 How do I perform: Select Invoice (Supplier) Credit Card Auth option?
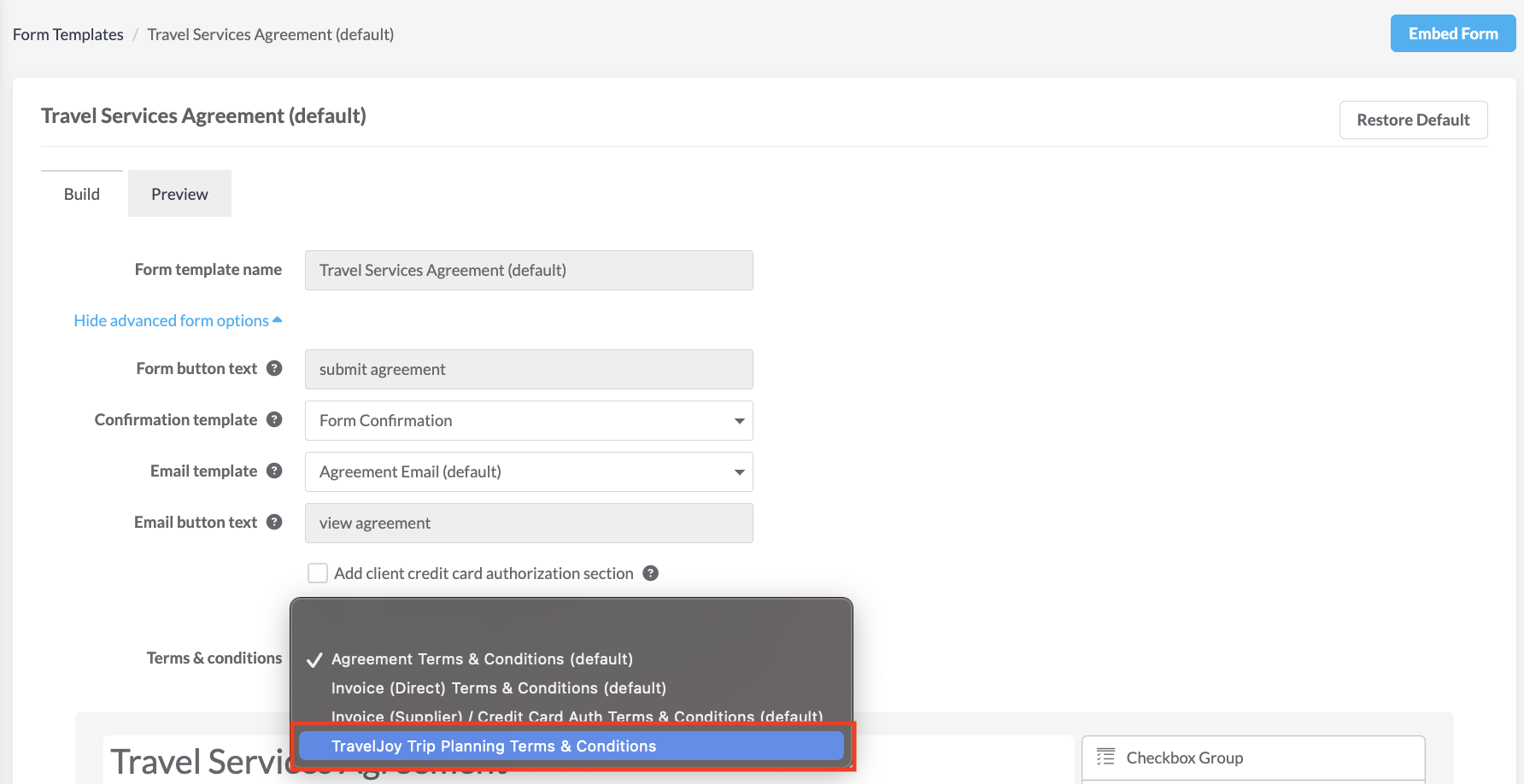click(x=571, y=716)
